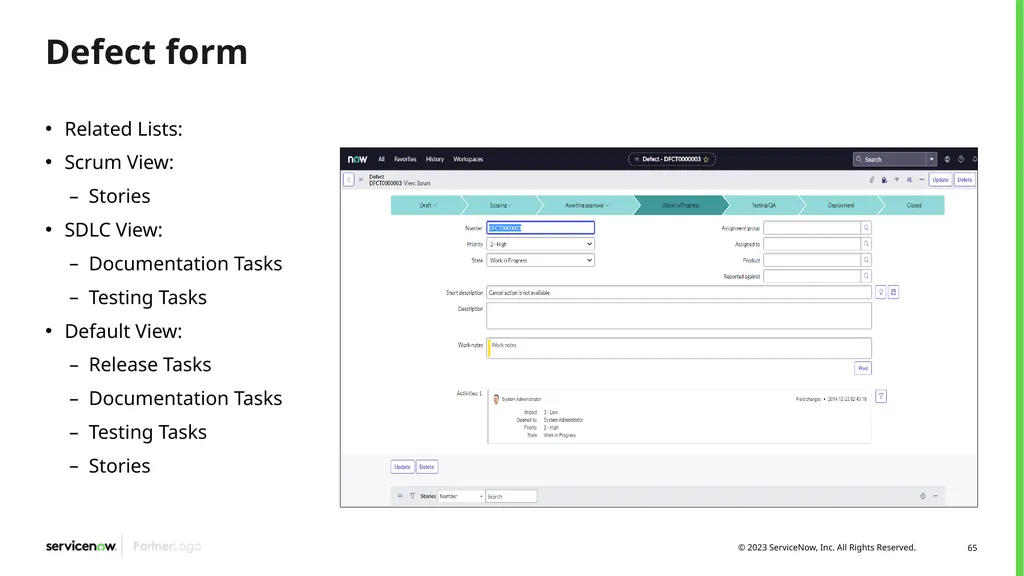Click the activity stream pulse icon
This screenshot has height=576, width=1024.
(897, 180)
